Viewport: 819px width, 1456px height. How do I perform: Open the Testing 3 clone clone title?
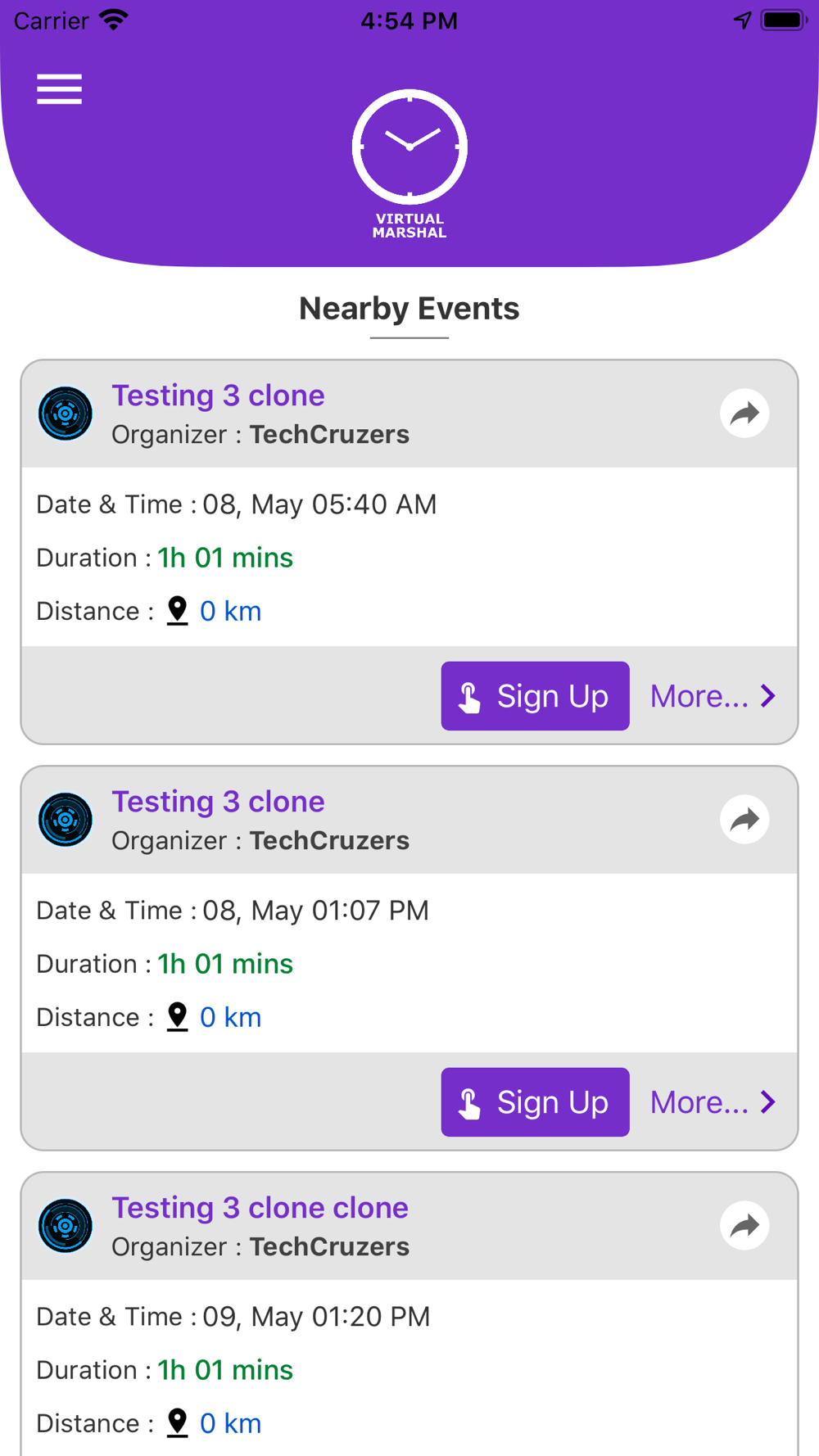(260, 1208)
